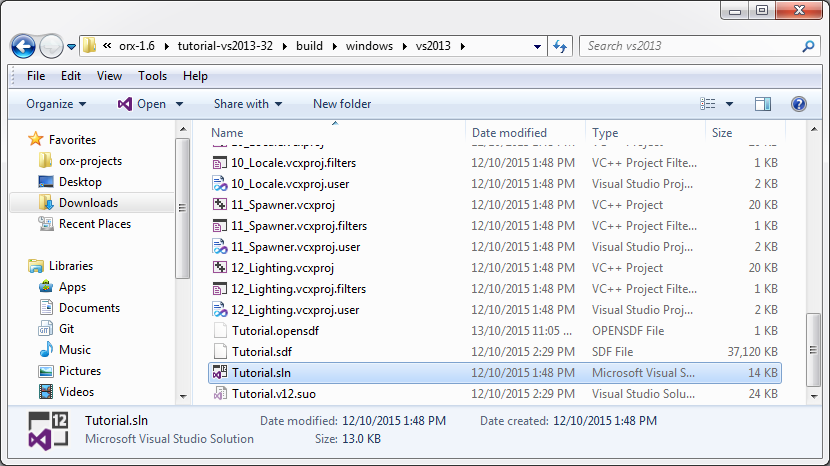This screenshot has height=466, width=830.
Task: Select Downloads in the Favorites list
Action: [x=88, y=203]
